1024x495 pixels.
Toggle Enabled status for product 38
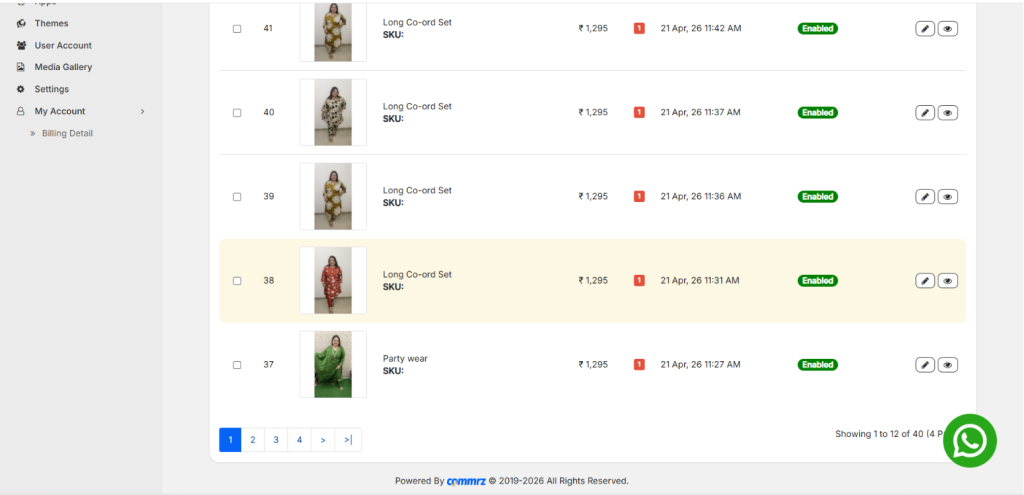click(x=818, y=281)
